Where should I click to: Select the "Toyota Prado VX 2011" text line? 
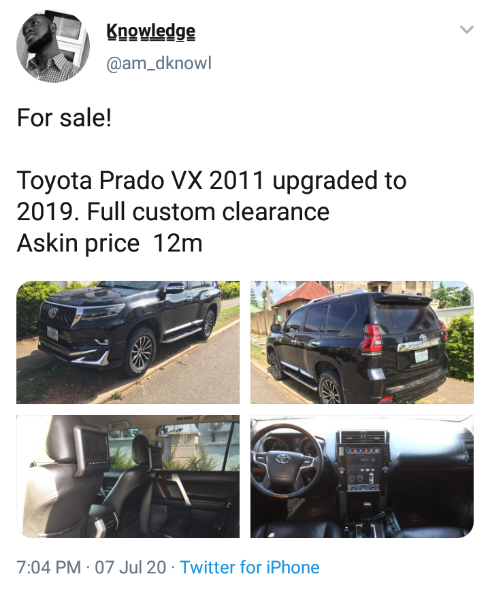pyautogui.click(x=140, y=180)
